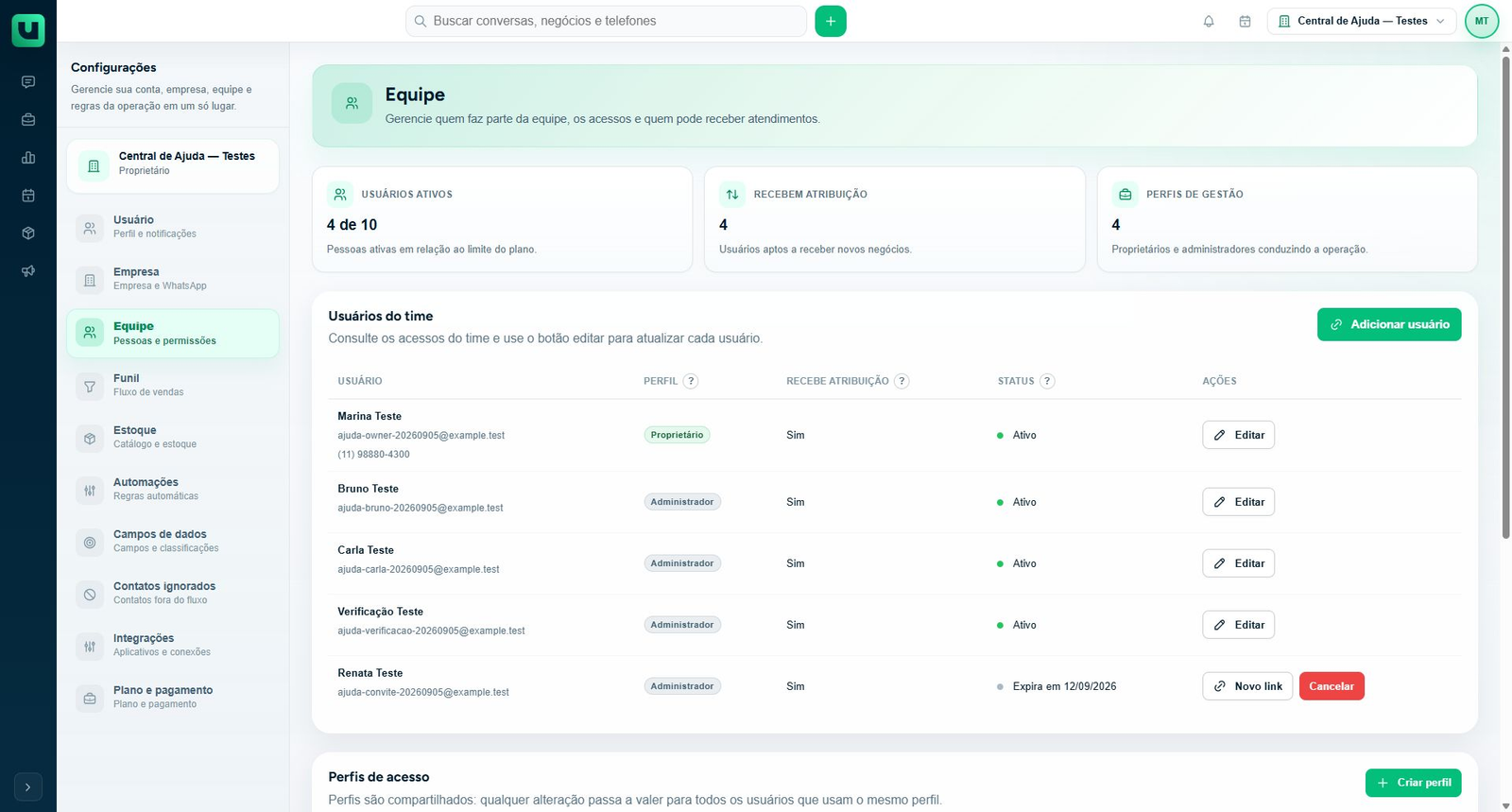The height and width of the screenshot is (812, 1512).
Task: Click email ajuda-bruno-20260905@example.test
Action: tap(421, 508)
